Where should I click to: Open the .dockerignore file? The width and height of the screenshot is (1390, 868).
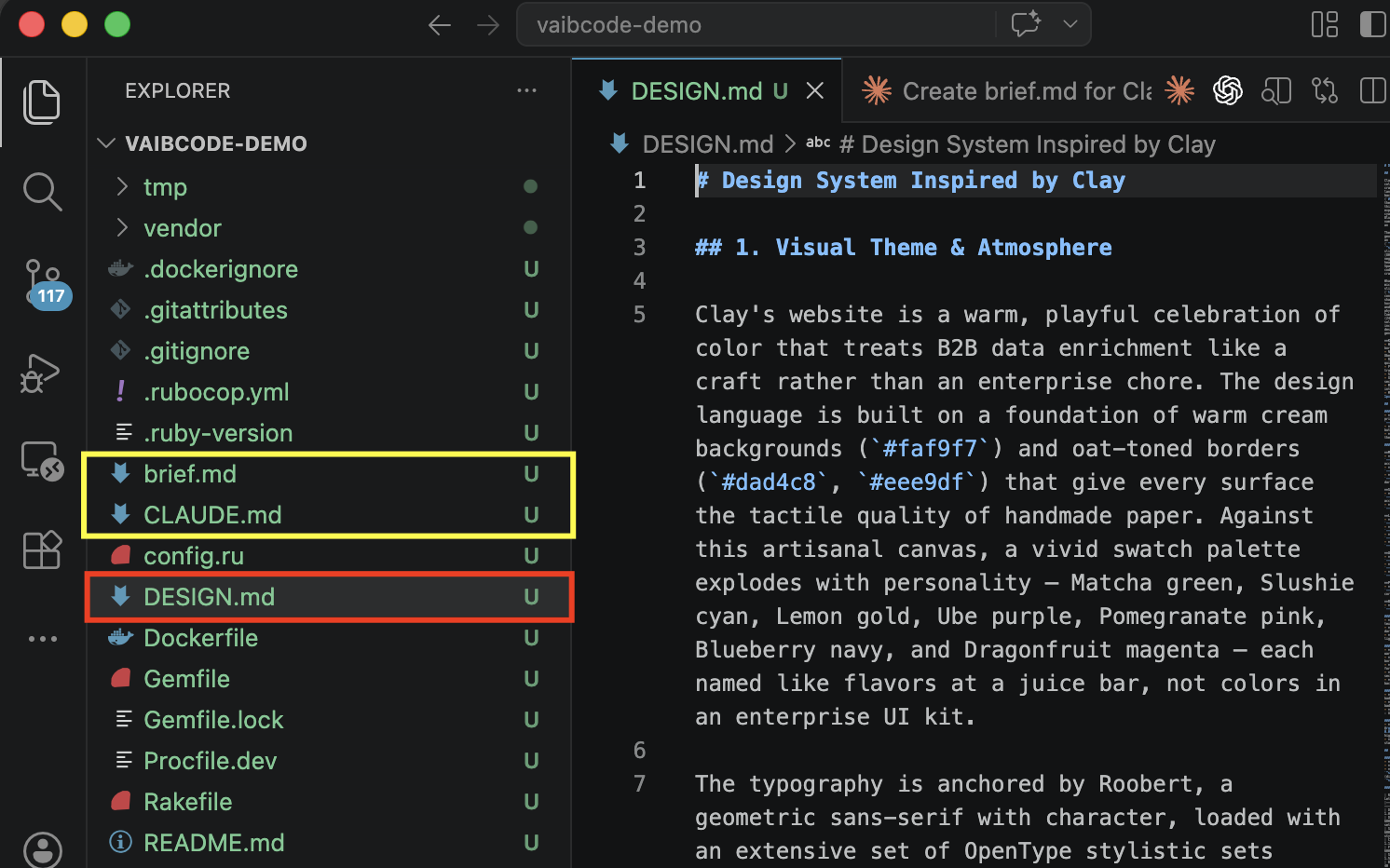[328, 269]
